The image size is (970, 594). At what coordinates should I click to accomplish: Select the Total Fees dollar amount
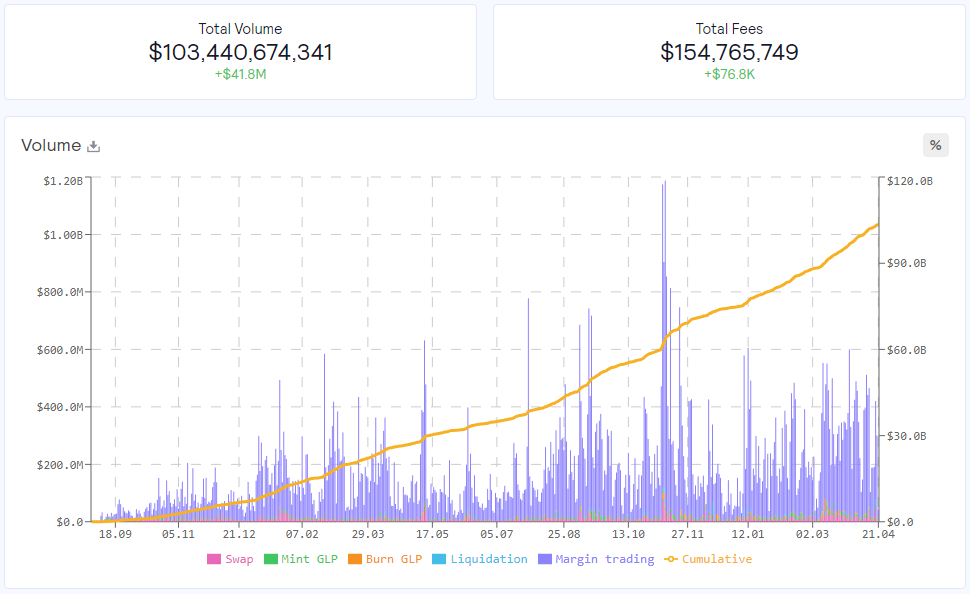pos(729,52)
